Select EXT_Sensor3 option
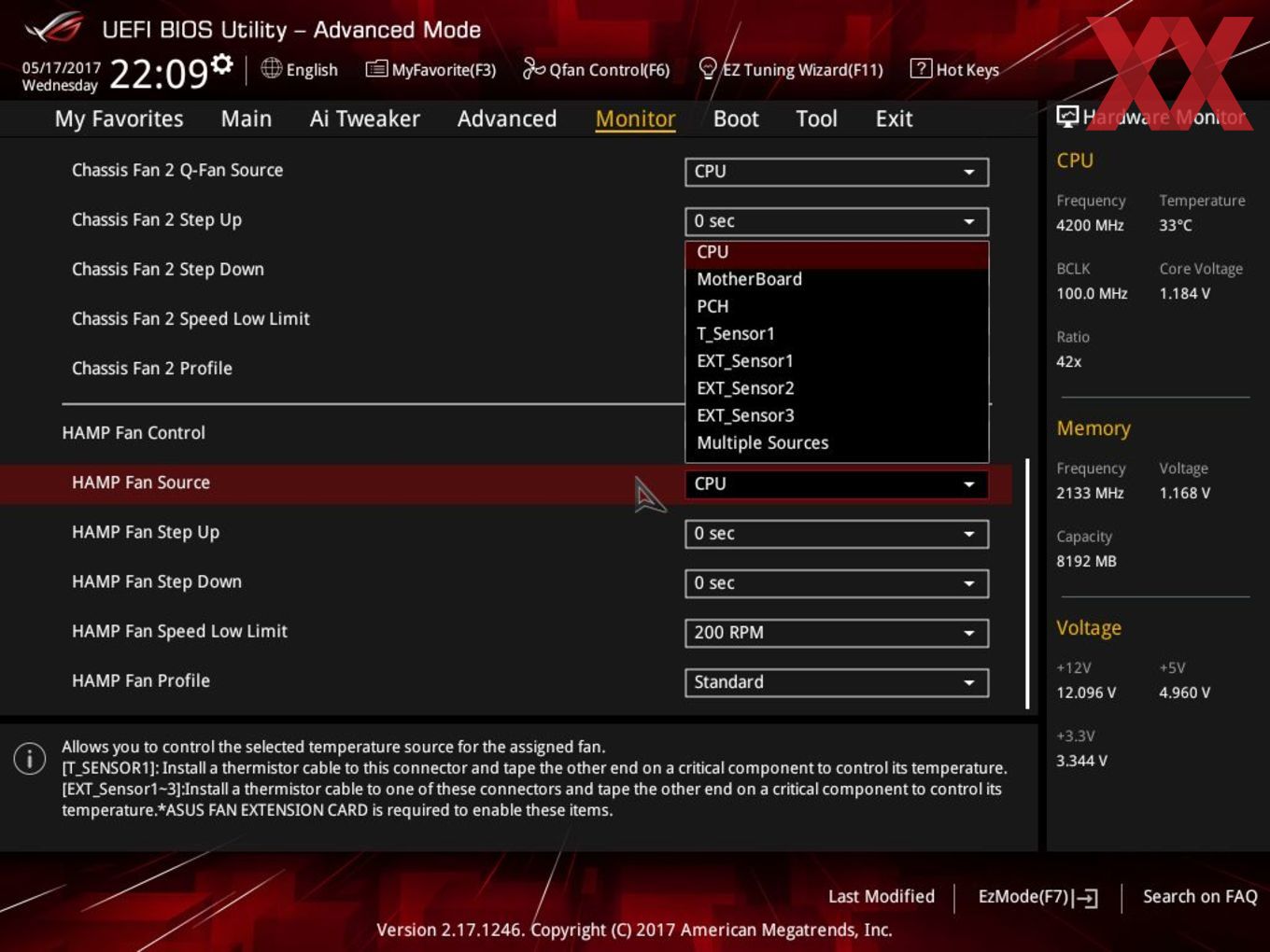Viewport: 1270px width, 952px height. [837, 415]
